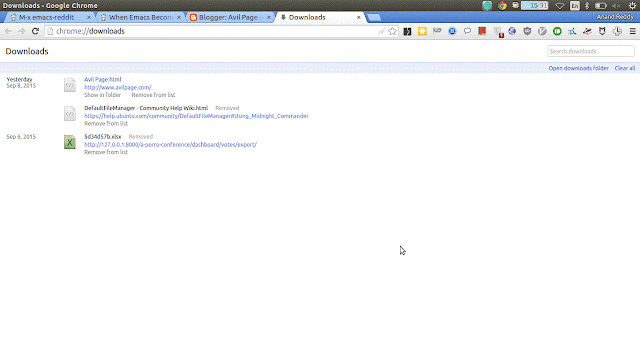
Task: Open the blue pi-like extension icon
Action: click(x=572, y=31)
